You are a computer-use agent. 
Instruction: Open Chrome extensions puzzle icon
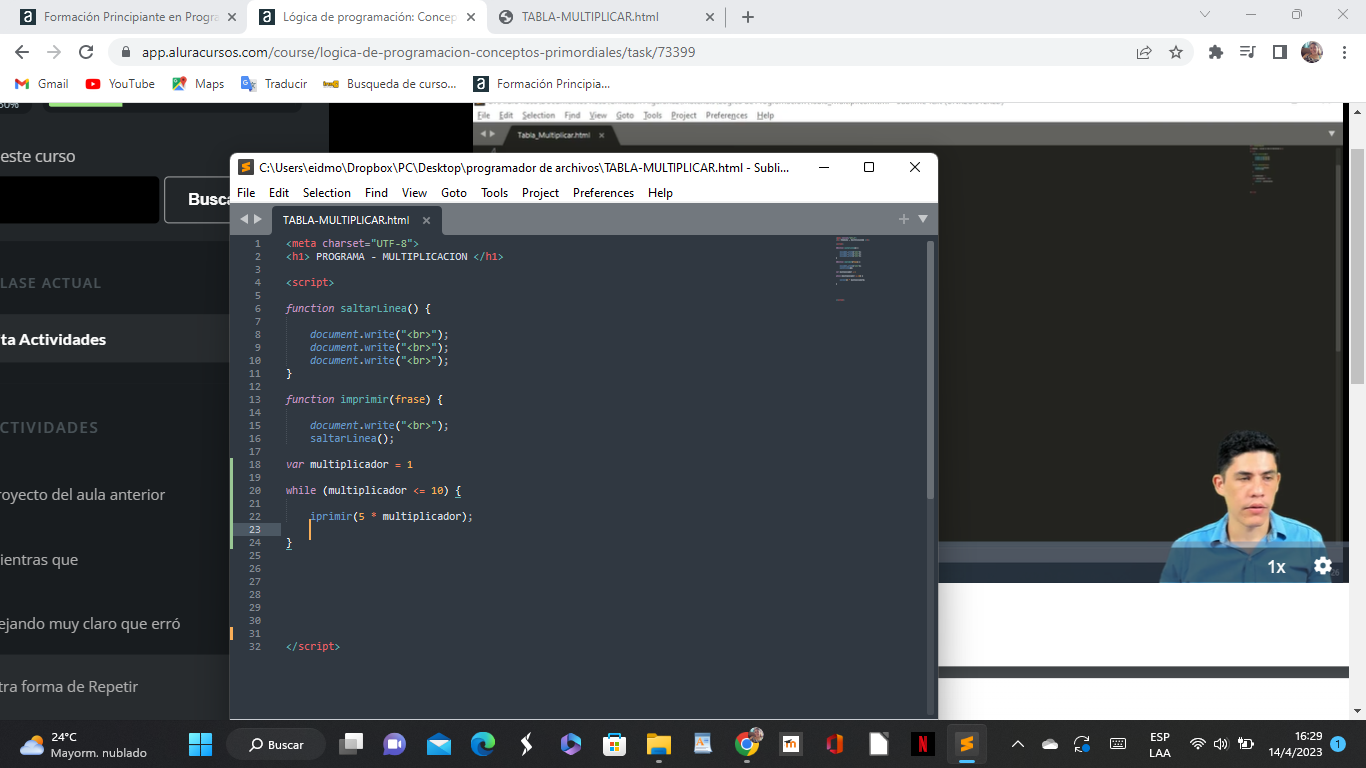pyautogui.click(x=1216, y=52)
